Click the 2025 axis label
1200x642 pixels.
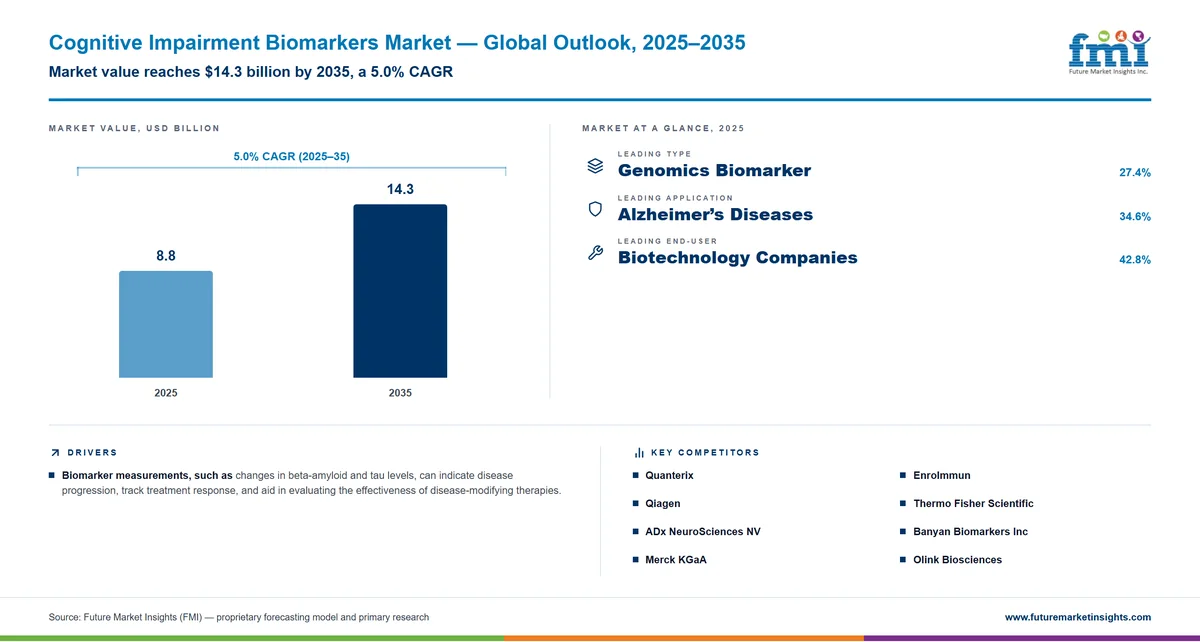166,393
